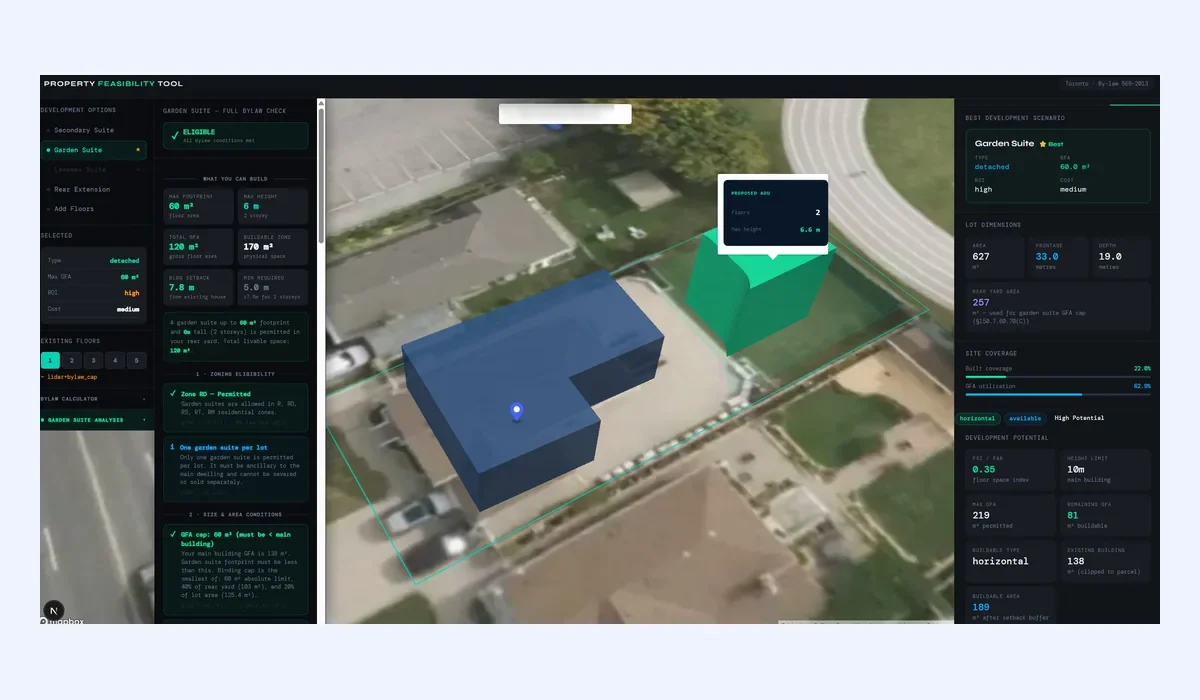The width and height of the screenshot is (1200, 700).
Task: Click the Proposed ADU info popup
Action: [x=774, y=212]
